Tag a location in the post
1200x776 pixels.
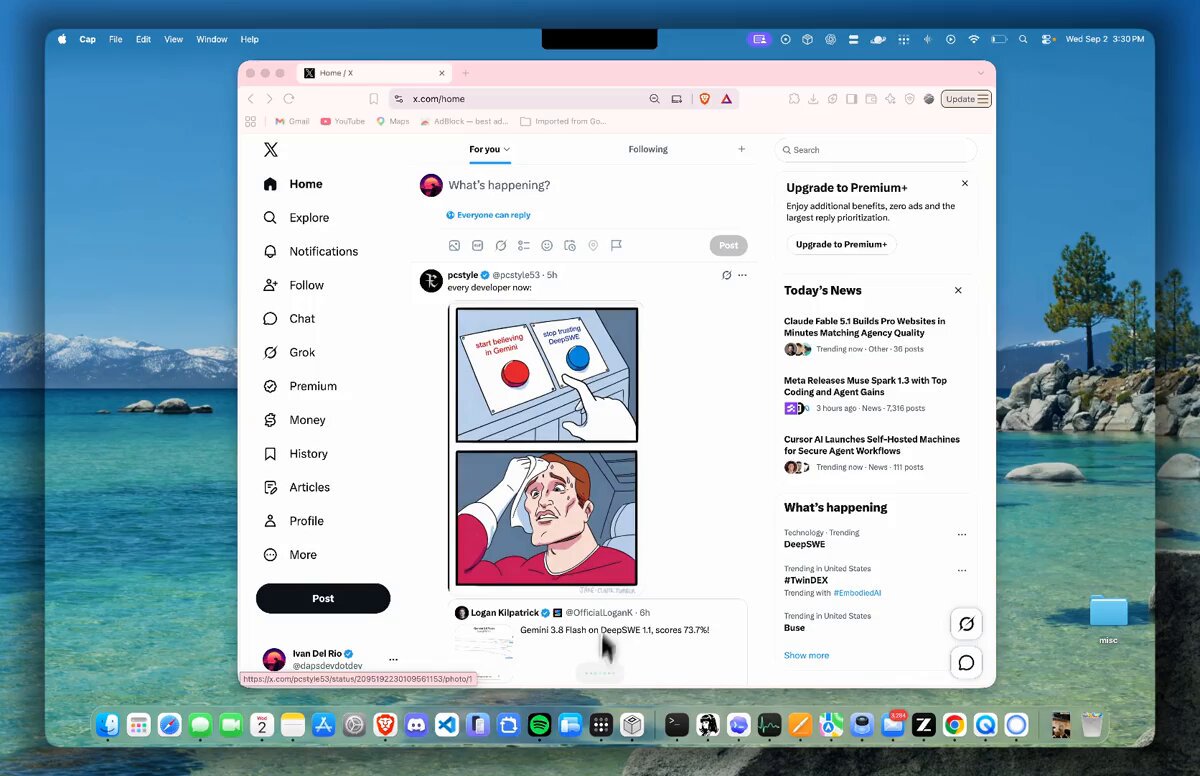coord(593,245)
